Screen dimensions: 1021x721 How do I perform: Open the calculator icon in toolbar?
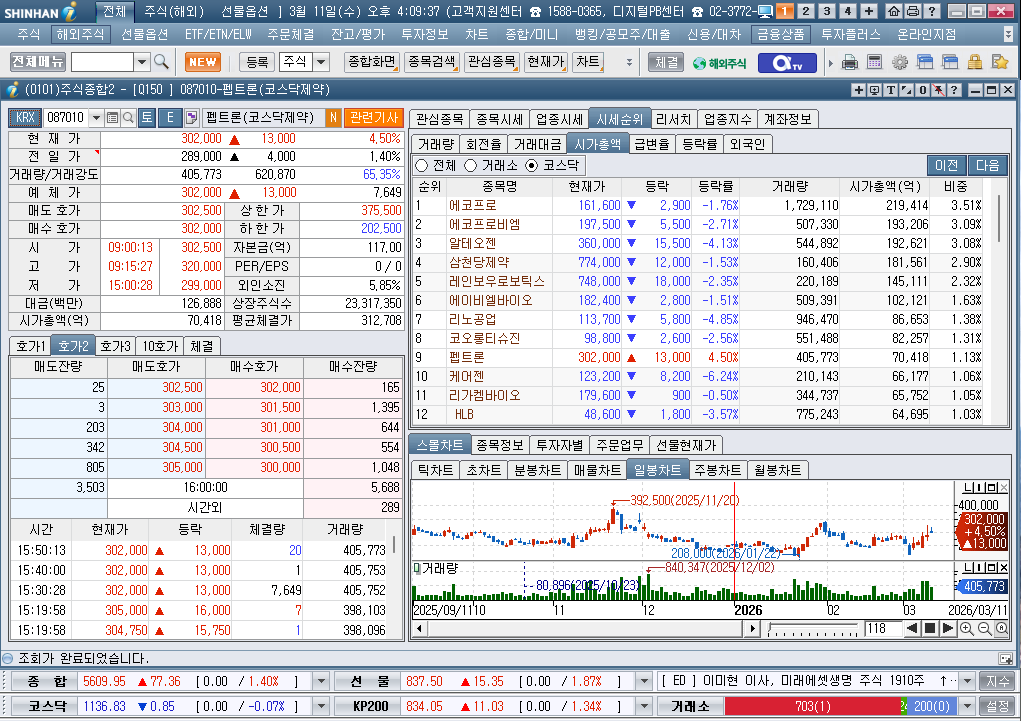tap(874, 63)
